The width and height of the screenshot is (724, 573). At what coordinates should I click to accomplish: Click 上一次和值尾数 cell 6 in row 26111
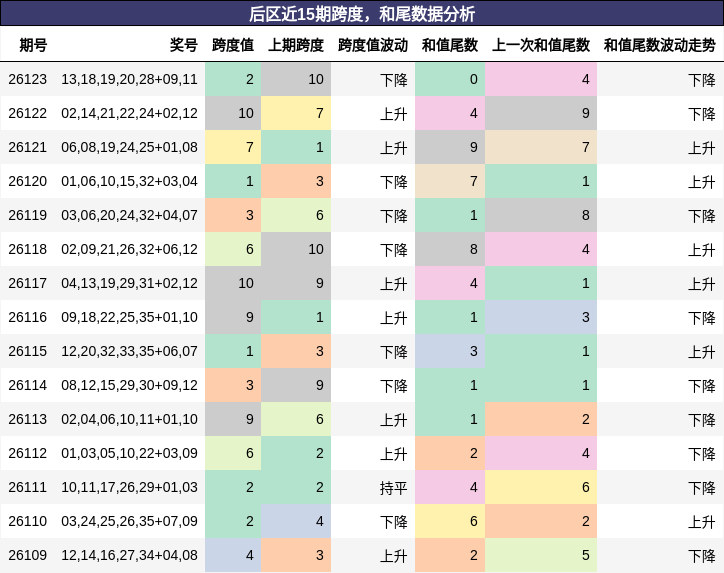541,487
